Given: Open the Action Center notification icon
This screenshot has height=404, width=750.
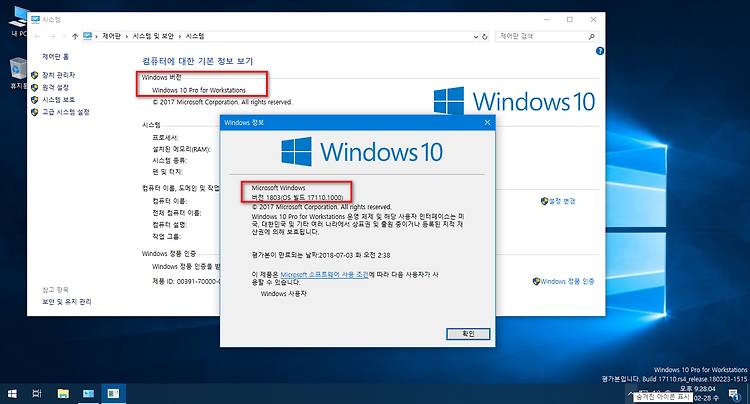Looking at the screenshot, I should (x=734, y=394).
